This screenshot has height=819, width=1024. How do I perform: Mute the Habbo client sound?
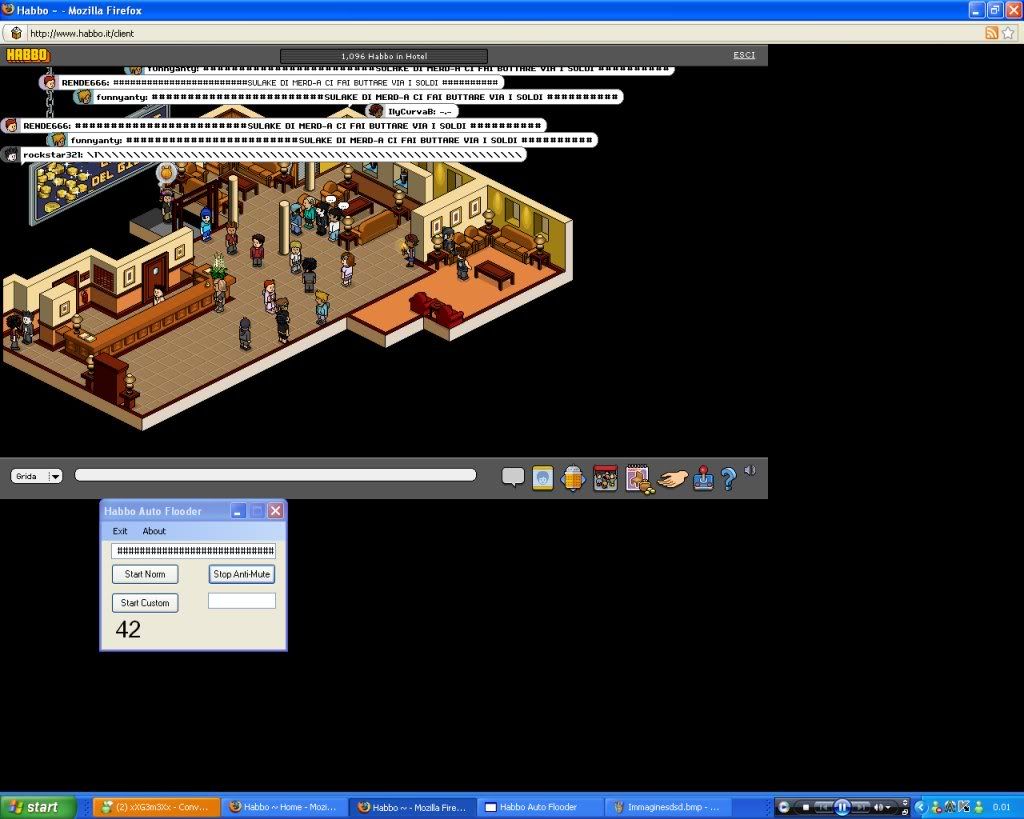pyautogui.click(x=750, y=470)
